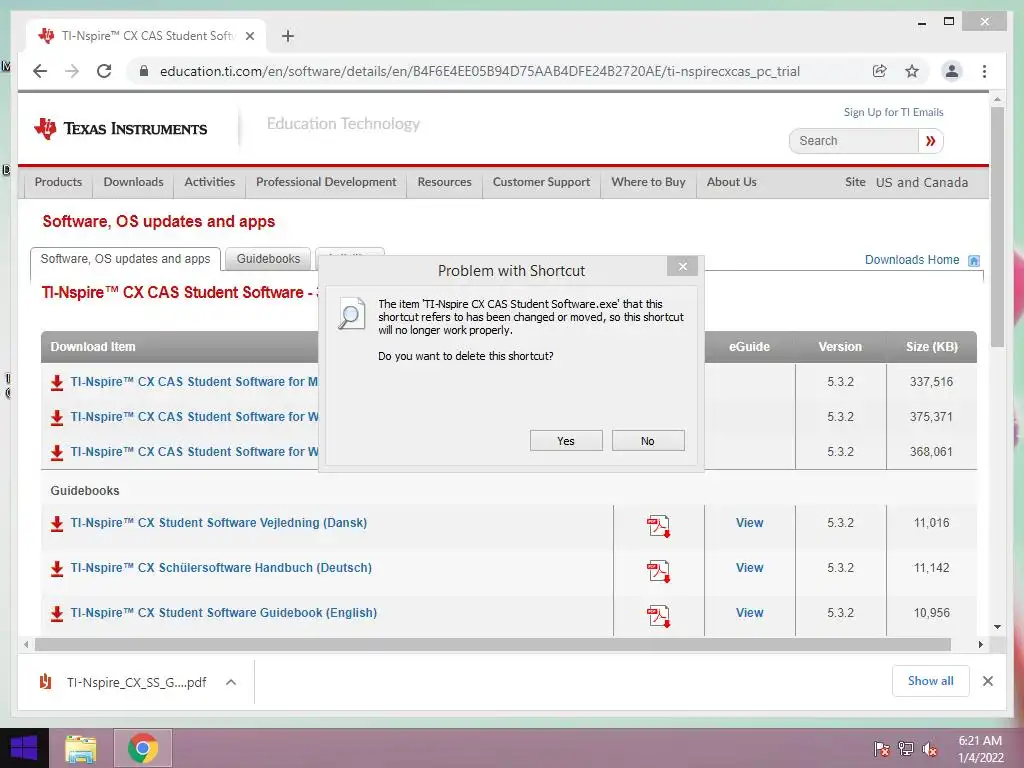The height and width of the screenshot is (768, 1024).
Task: Open Student Software Guidebook (English) link
Action: [x=223, y=613]
